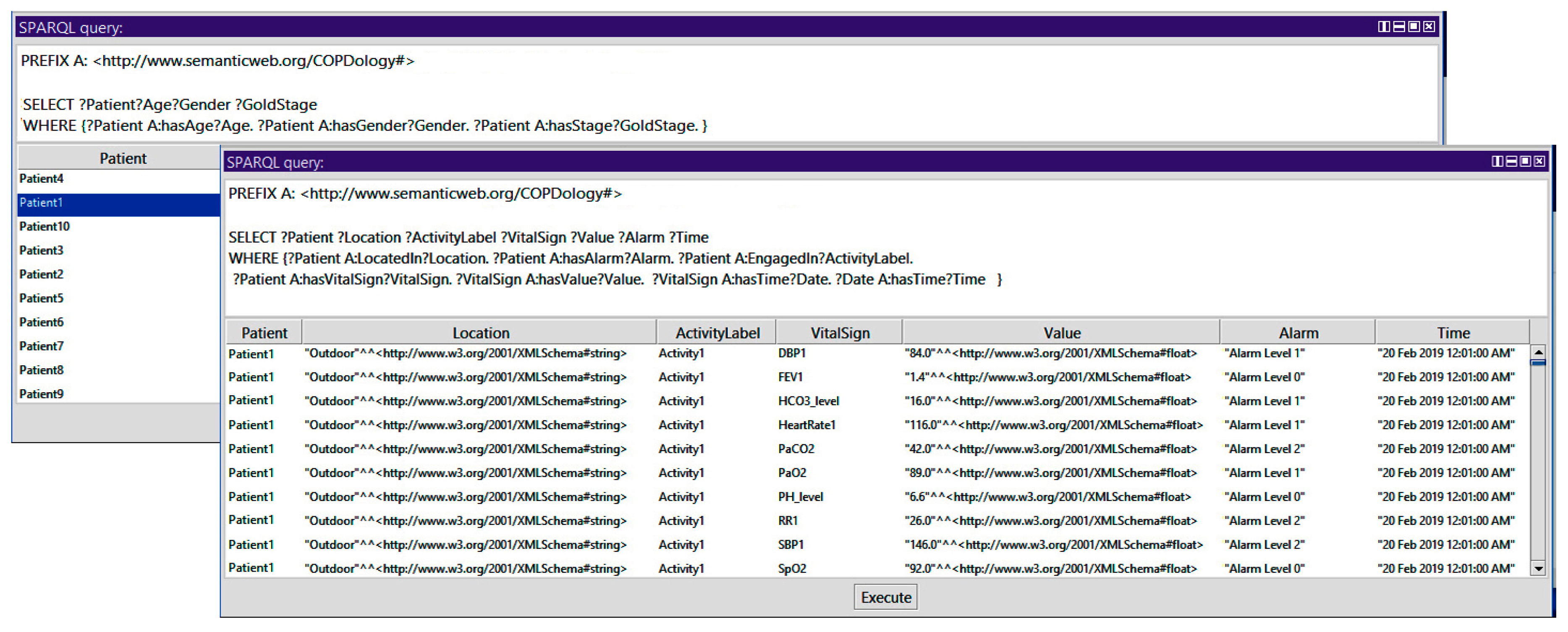Click the minimize icon on the back SPARQL window
The width and height of the screenshot is (1568, 632).
point(1399,26)
